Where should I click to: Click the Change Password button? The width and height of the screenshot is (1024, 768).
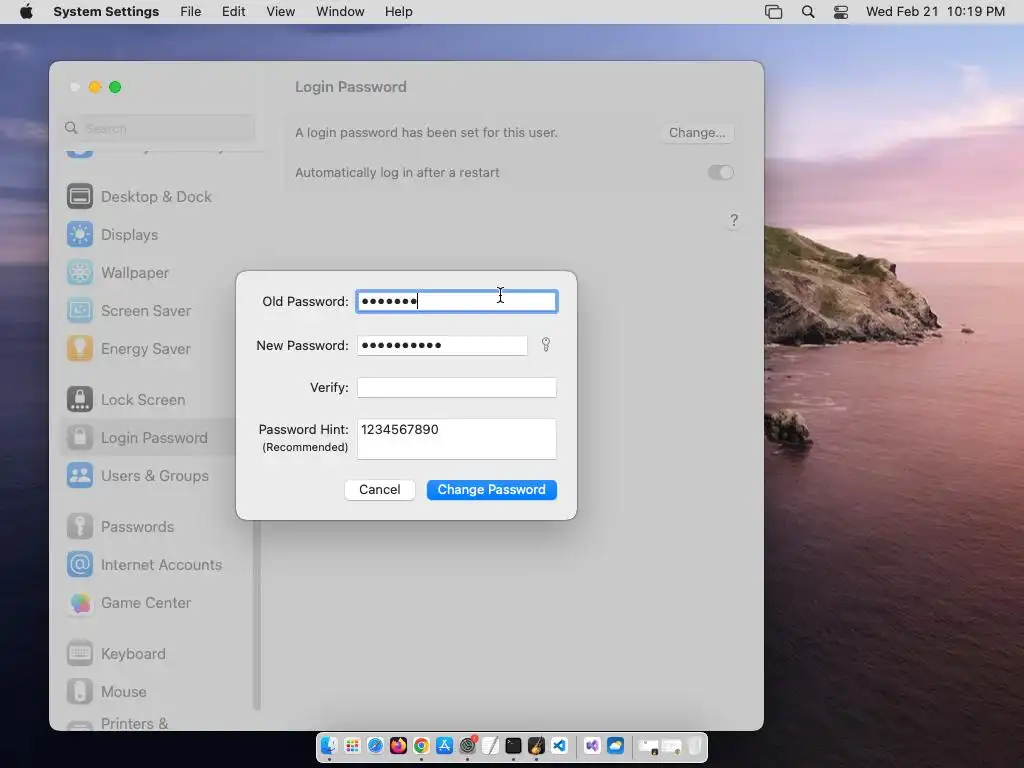pyautogui.click(x=492, y=490)
